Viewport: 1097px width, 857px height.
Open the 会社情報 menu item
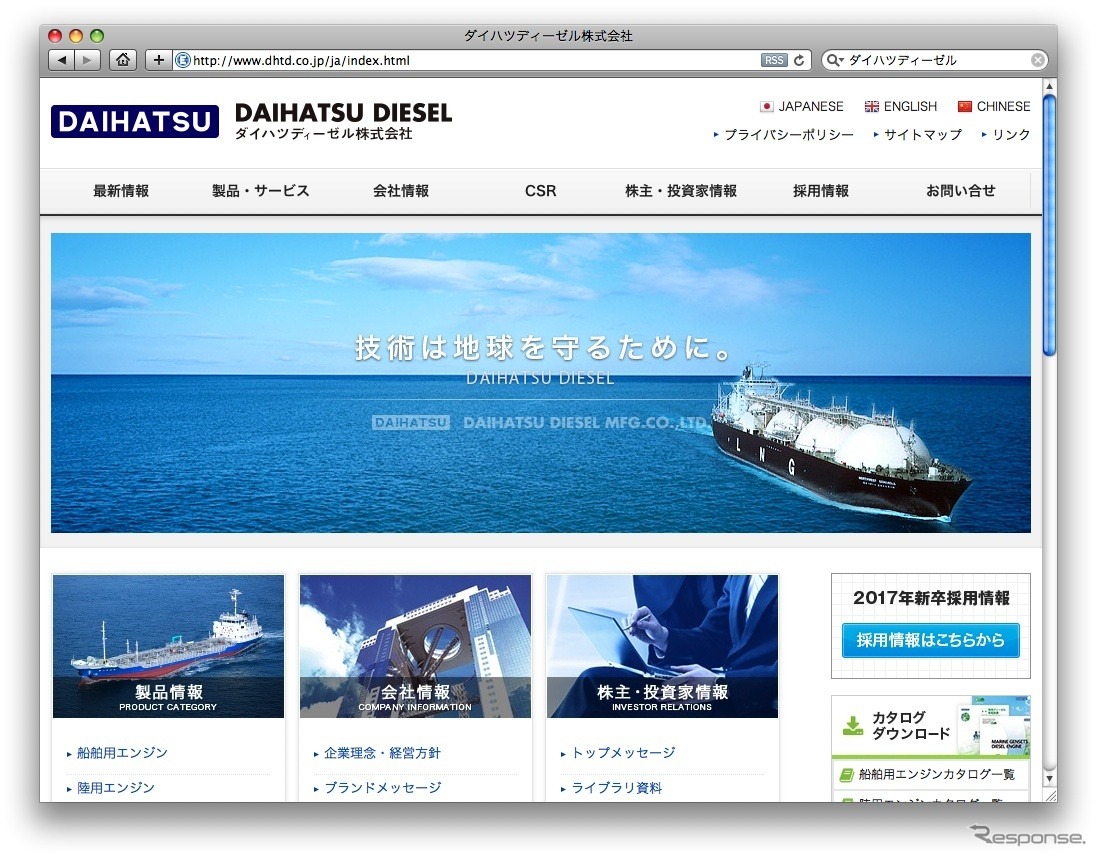click(401, 191)
